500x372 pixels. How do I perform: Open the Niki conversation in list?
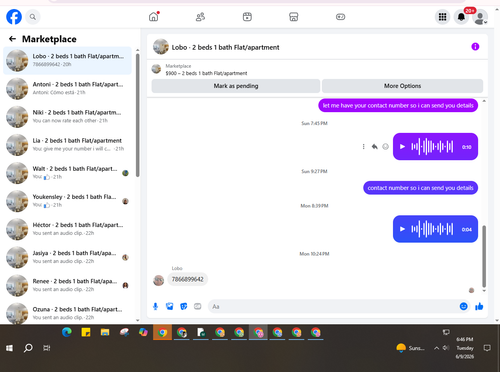click(67, 117)
